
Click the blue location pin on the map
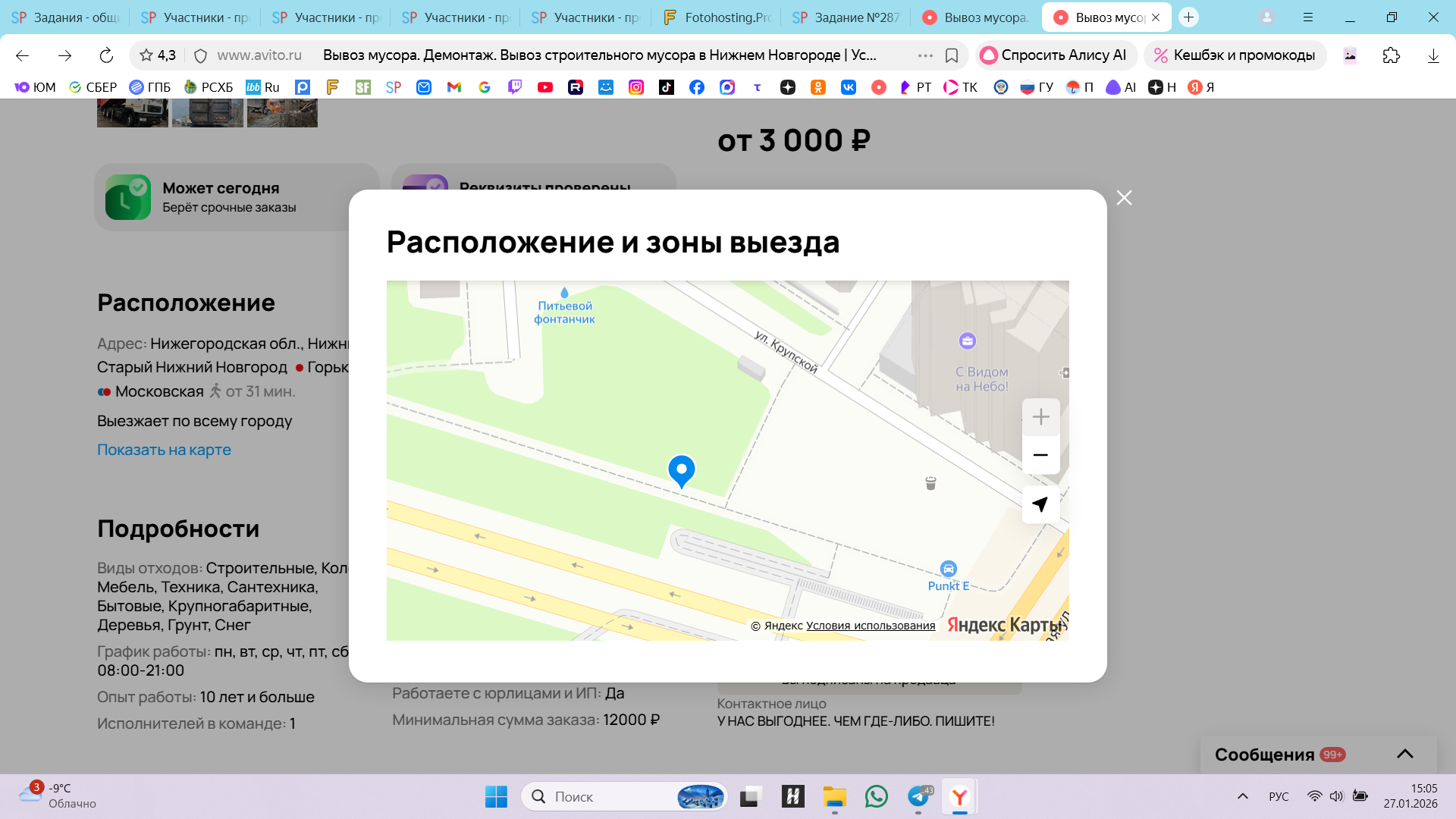(x=681, y=470)
